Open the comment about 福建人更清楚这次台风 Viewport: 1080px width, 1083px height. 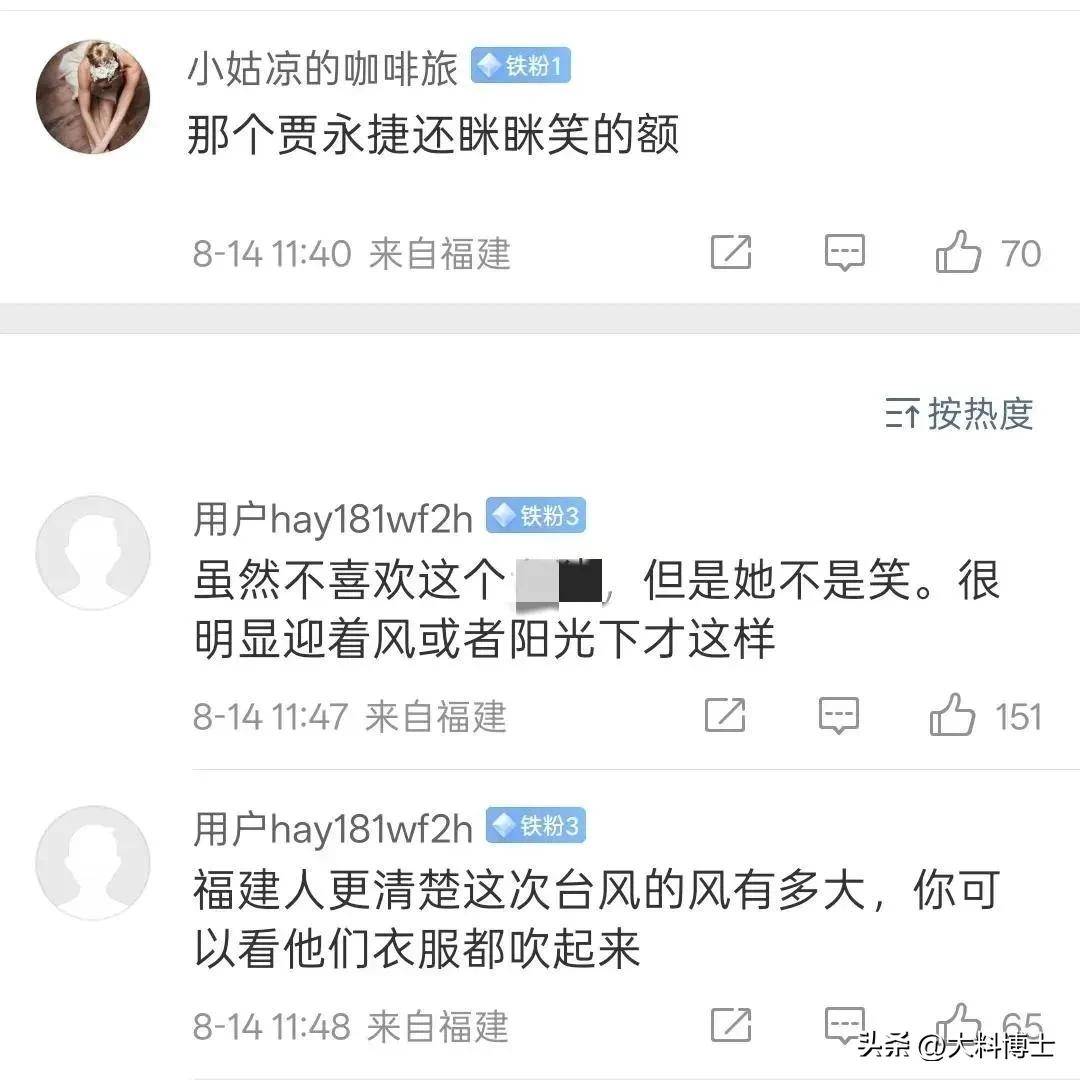597,919
